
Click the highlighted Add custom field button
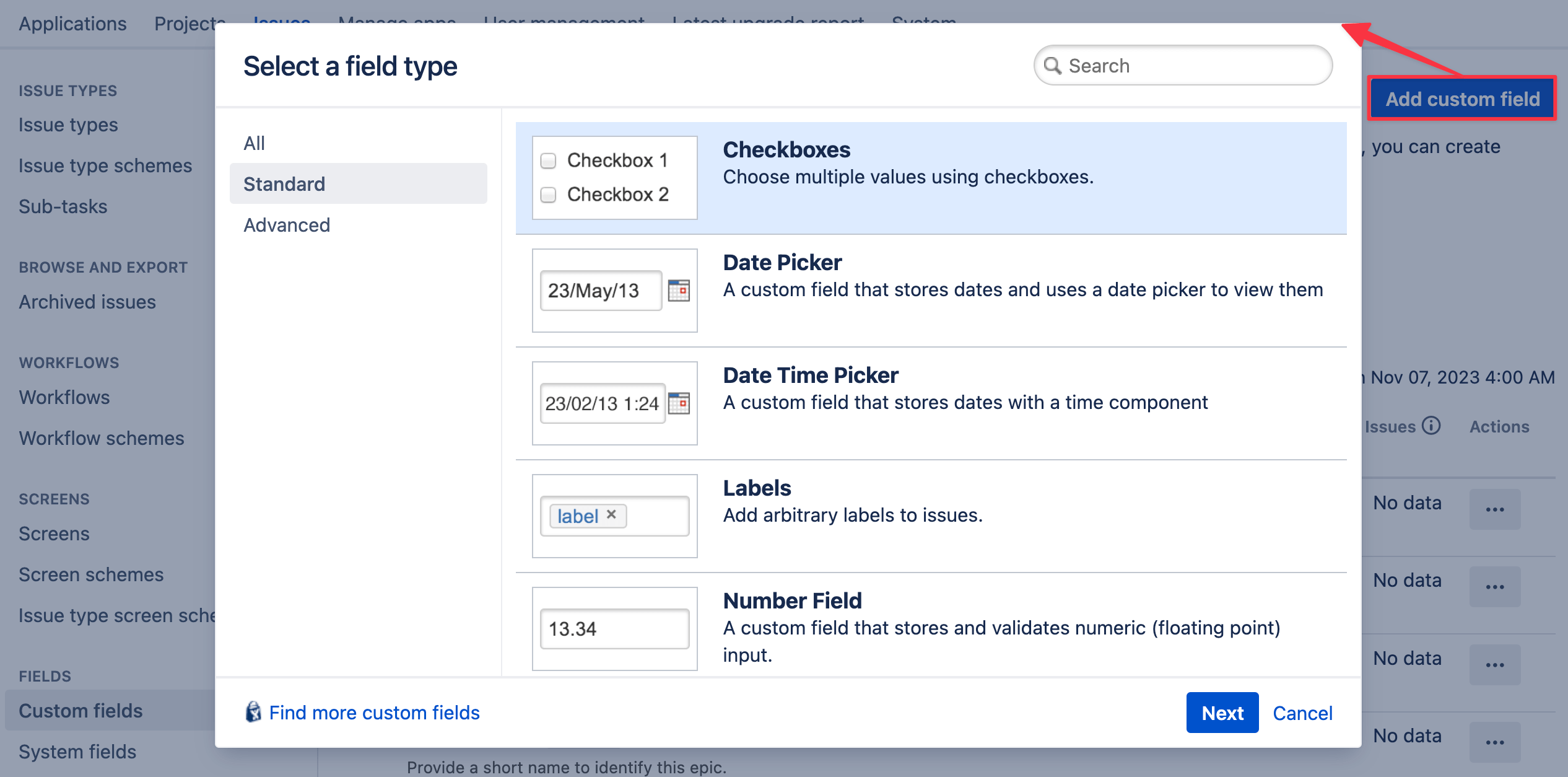click(1462, 99)
